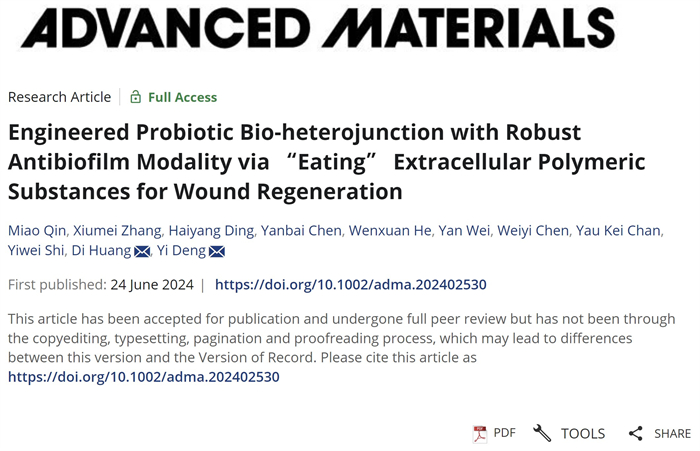Screen dimensions: 700x451
Task: Click envelope icon next to Di Huang
Action: [142, 251]
